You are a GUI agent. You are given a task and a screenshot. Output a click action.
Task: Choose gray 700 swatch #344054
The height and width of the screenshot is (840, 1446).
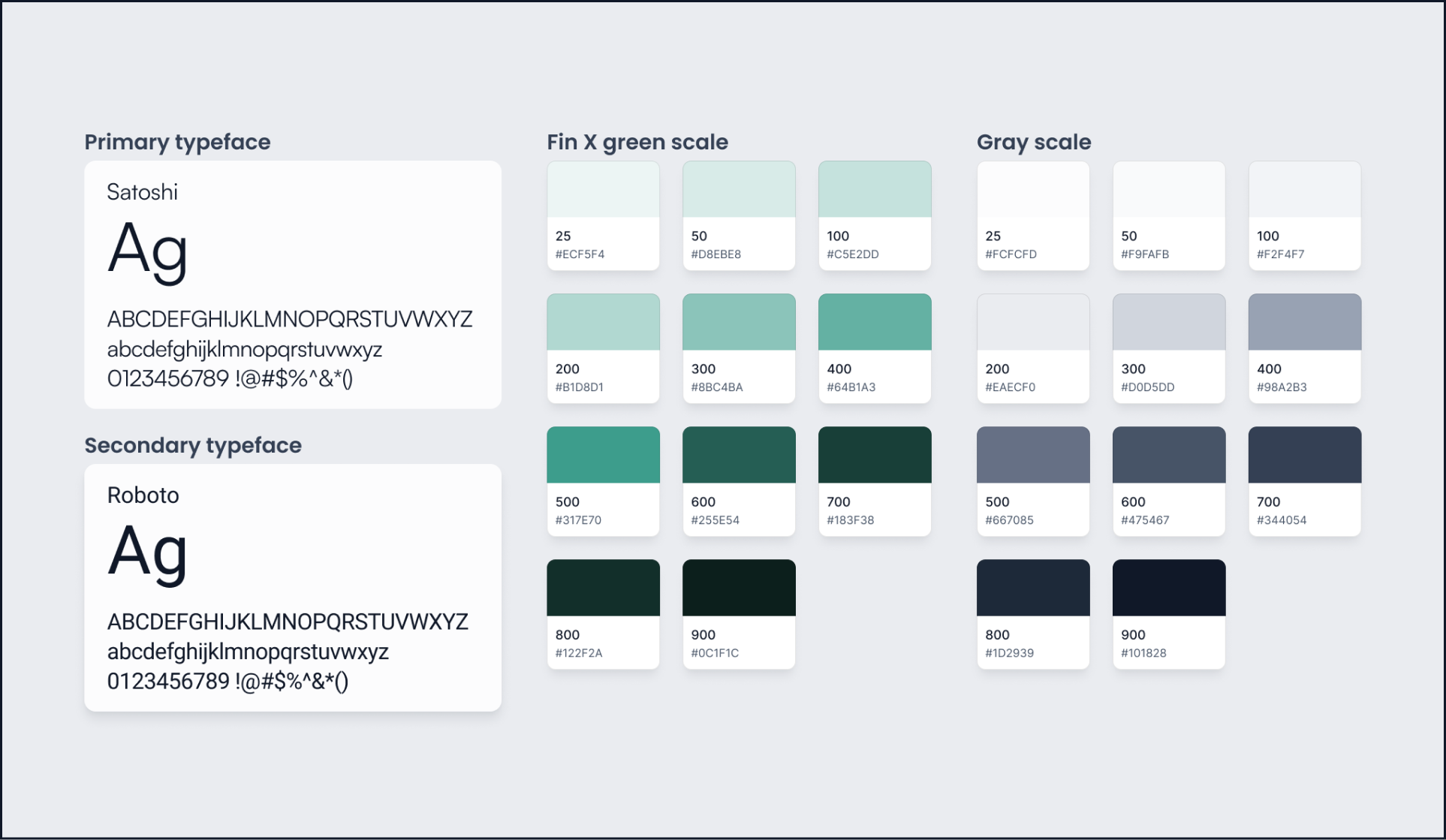(1304, 455)
